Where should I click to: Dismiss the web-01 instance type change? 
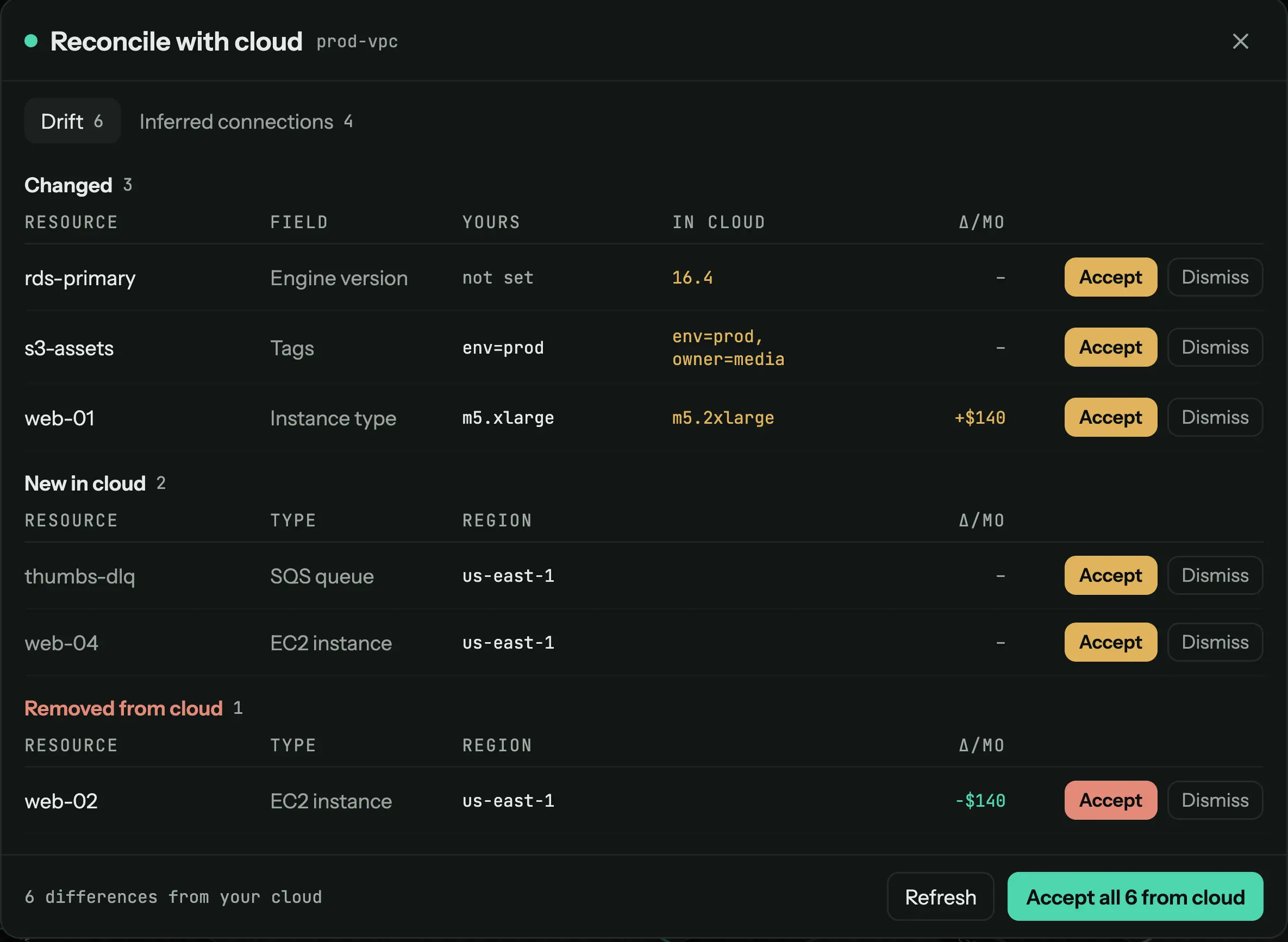(x=1215, y=417)
